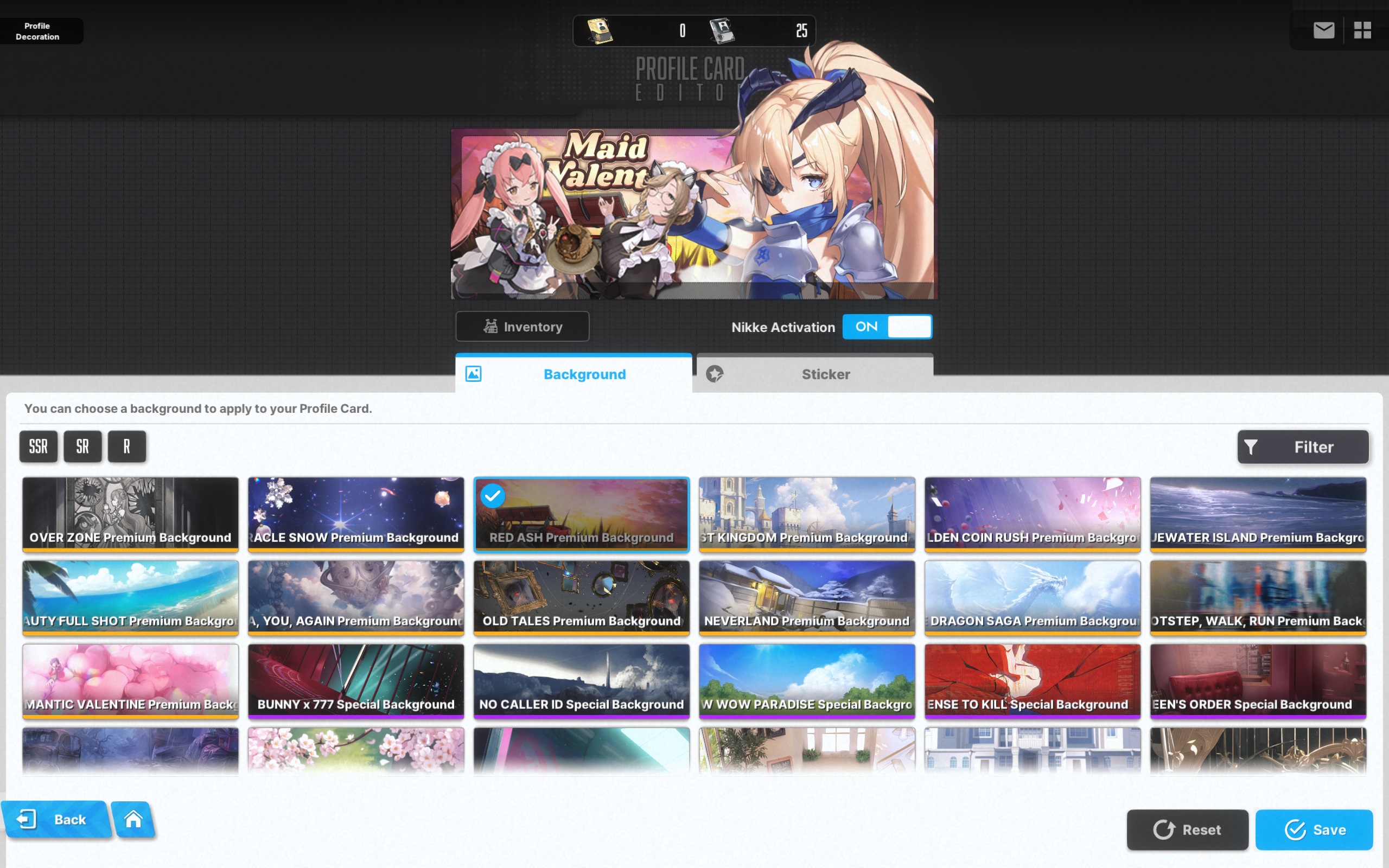Click the gold profile card currency icon
1389x868 pixels.
coord(600,30)
